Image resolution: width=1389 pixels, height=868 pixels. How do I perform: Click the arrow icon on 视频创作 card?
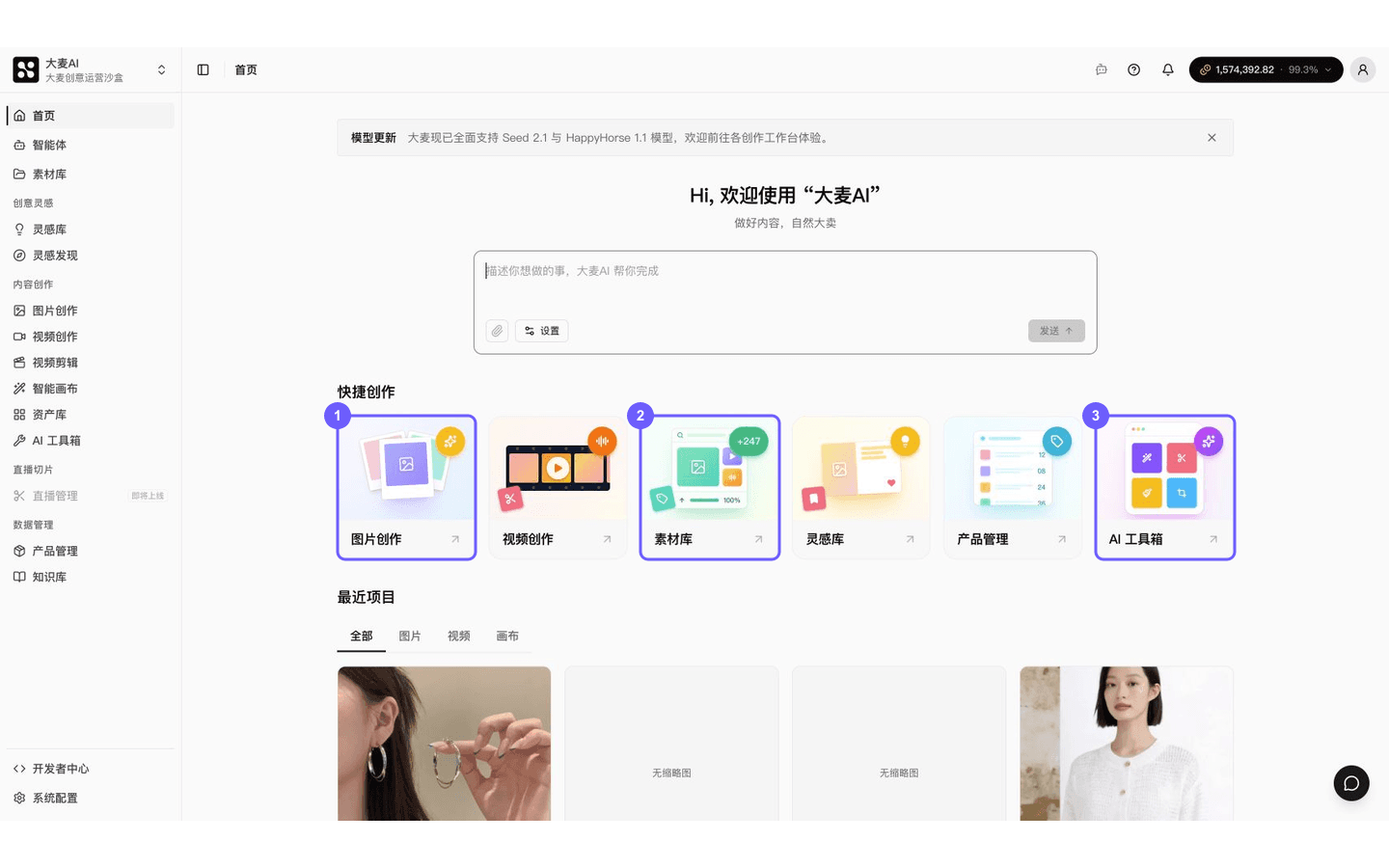[607, 539]
